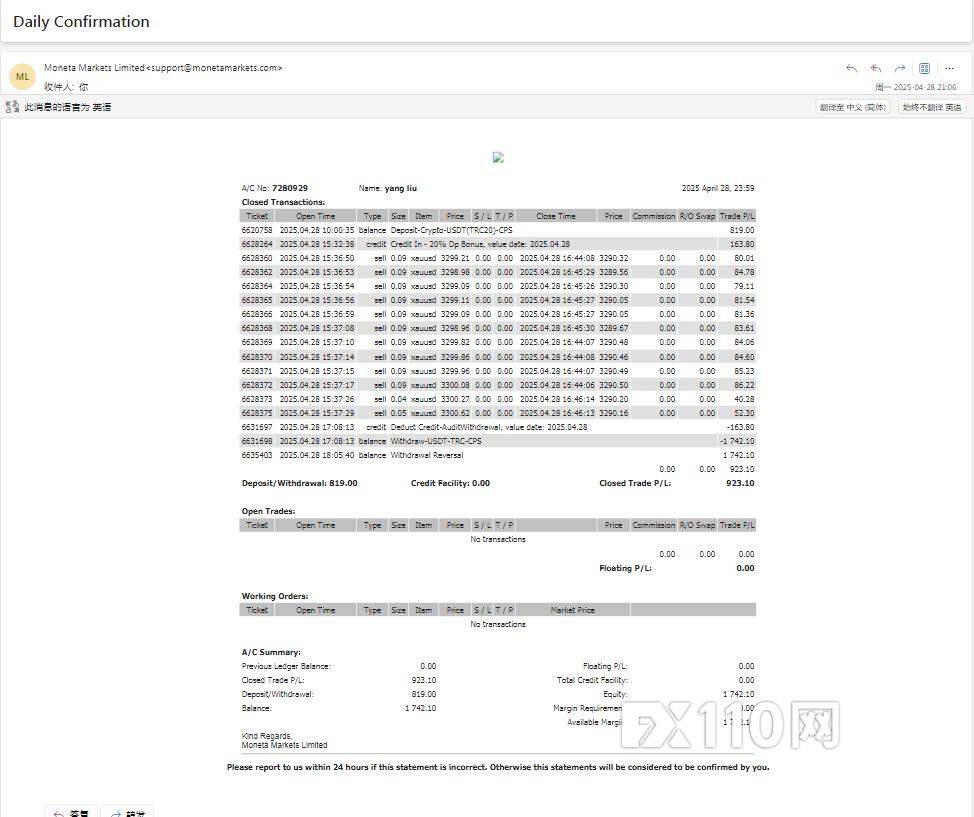Select ticket number 6628370
This screenshot has height=817, width=974.
tap(257, 357)
